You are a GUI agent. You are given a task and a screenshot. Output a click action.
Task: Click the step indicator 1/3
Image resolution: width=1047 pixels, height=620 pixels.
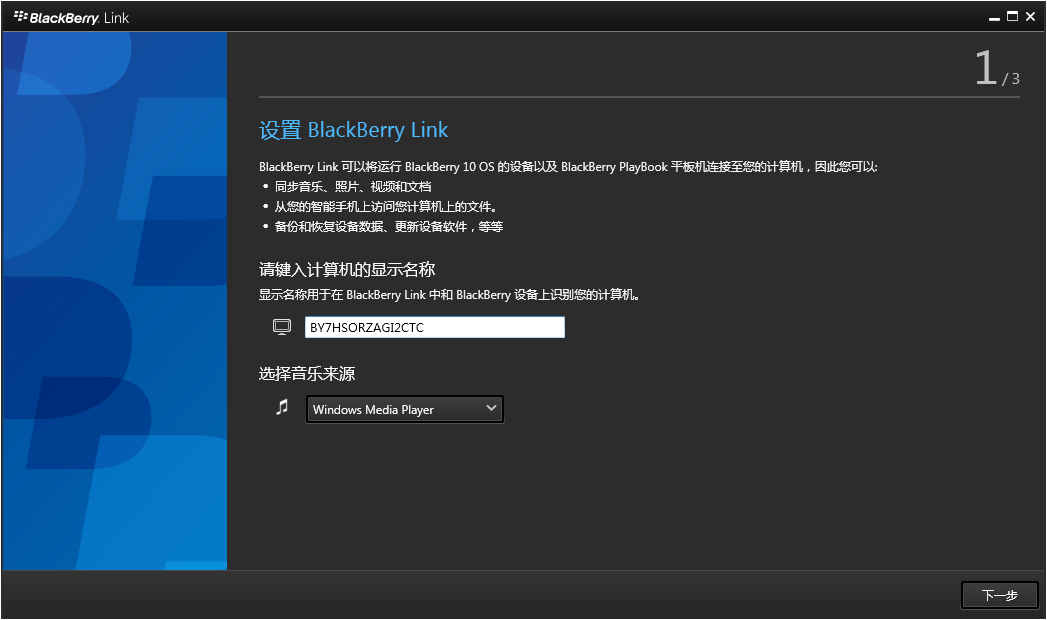click(997, 68)
